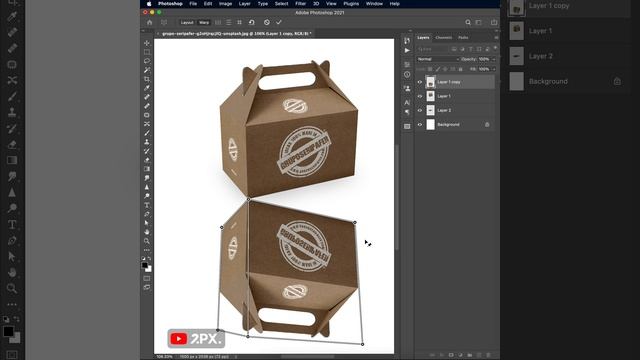Open the workspace switcher icon near Search
Viewport: 640px width, 360px height.
[x=479, y=22]
